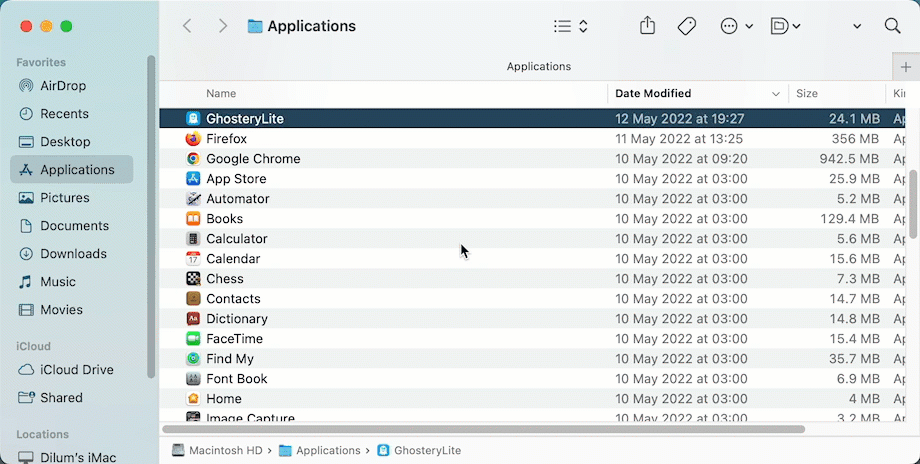The height and width of the screenshot is (464, 920).
Task: Select Dilum's iMac under Locations
Action: pos(72,457)
